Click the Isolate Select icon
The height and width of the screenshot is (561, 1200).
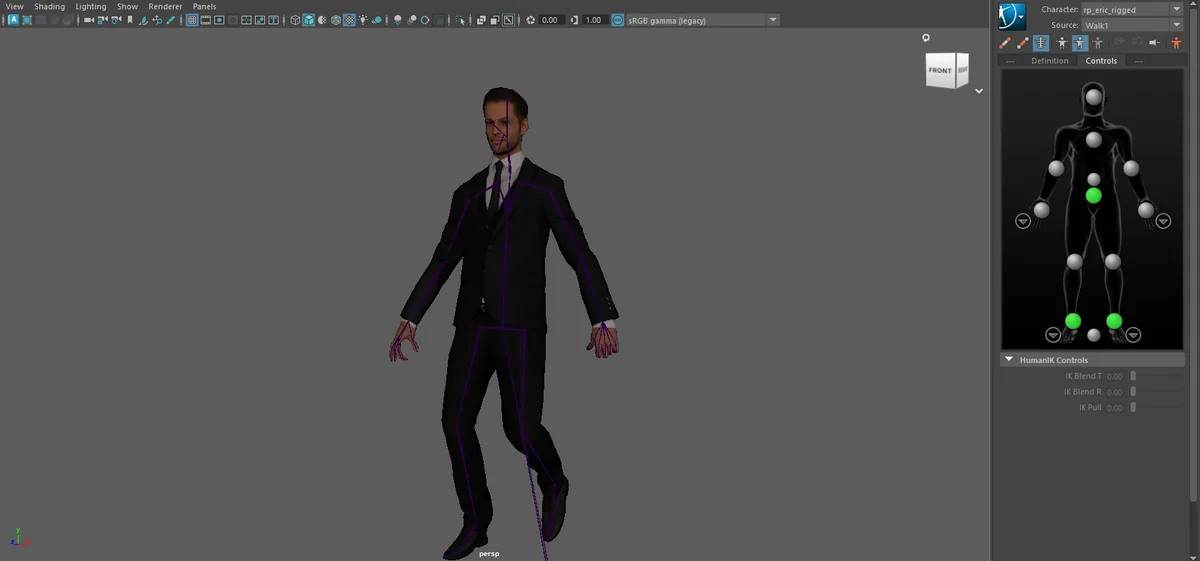460,20
